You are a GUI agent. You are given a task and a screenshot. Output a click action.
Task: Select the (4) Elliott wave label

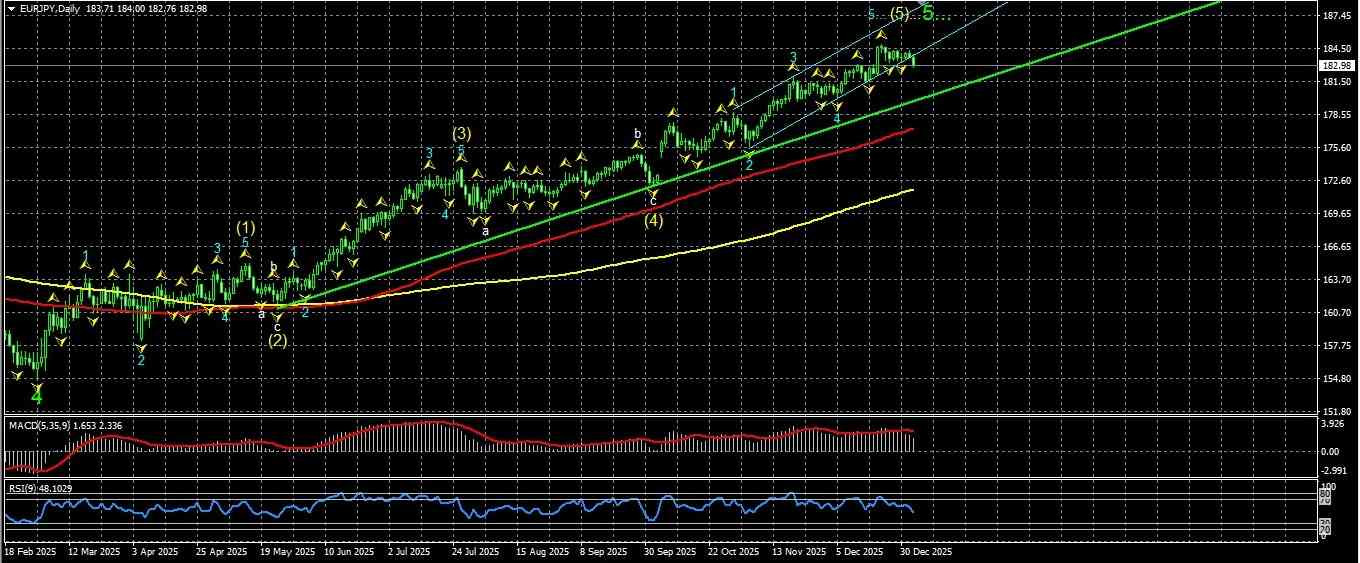coord(653,222)
